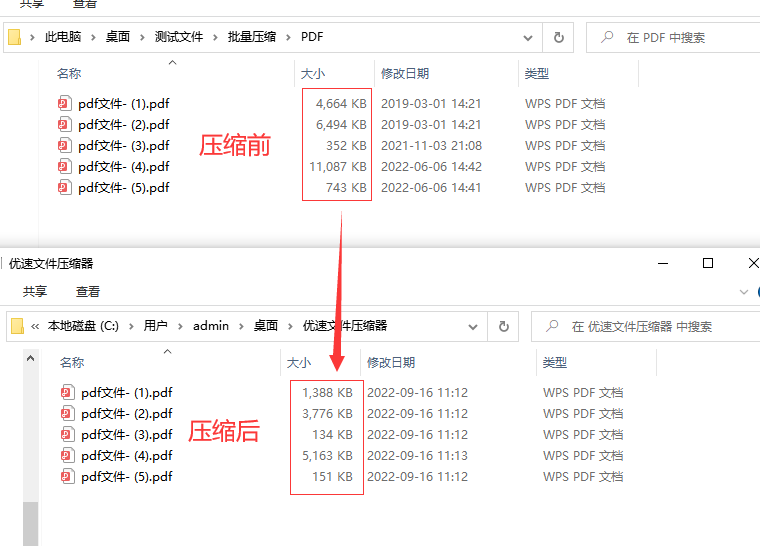Open the address history dropdown in the PDF window
This screenshot has height=546, width=760.
528,37
